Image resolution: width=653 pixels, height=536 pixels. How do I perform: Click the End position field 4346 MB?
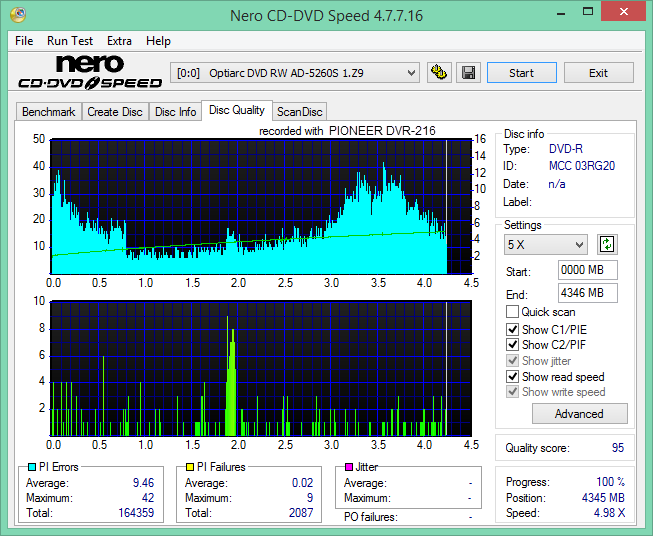click(588, 293)
